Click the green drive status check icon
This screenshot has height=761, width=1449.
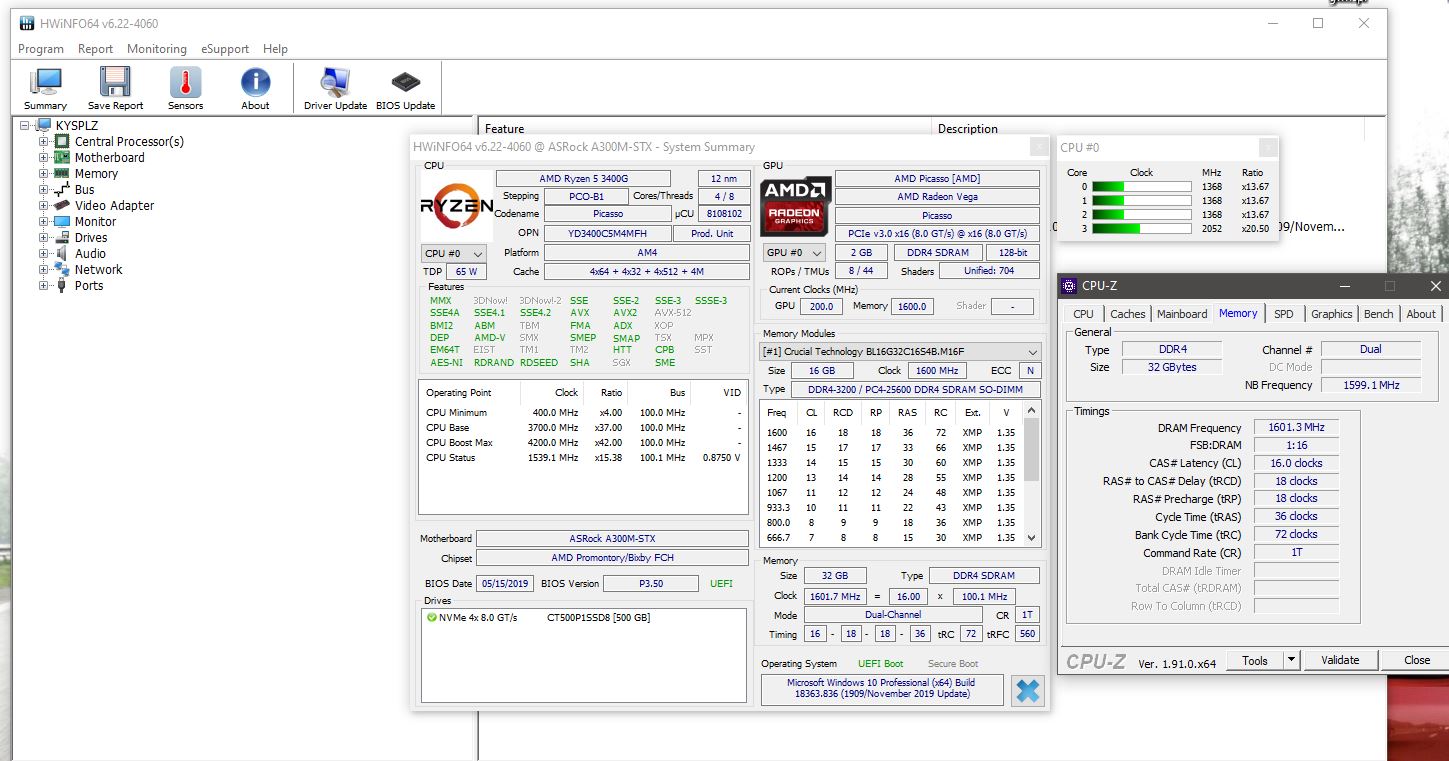431,618
